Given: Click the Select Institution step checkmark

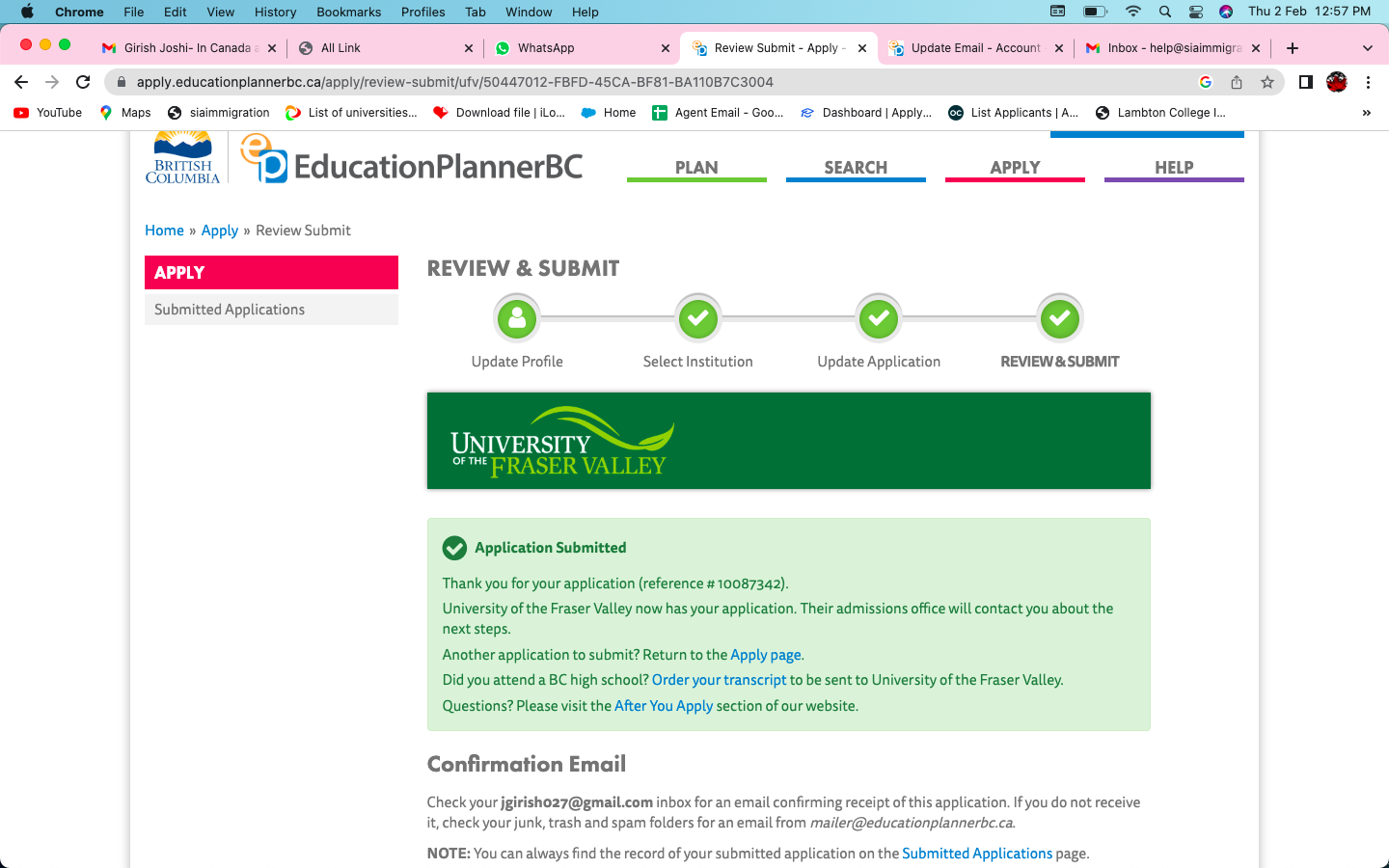Looking at the screenshot, I should (x=698, y=318).
